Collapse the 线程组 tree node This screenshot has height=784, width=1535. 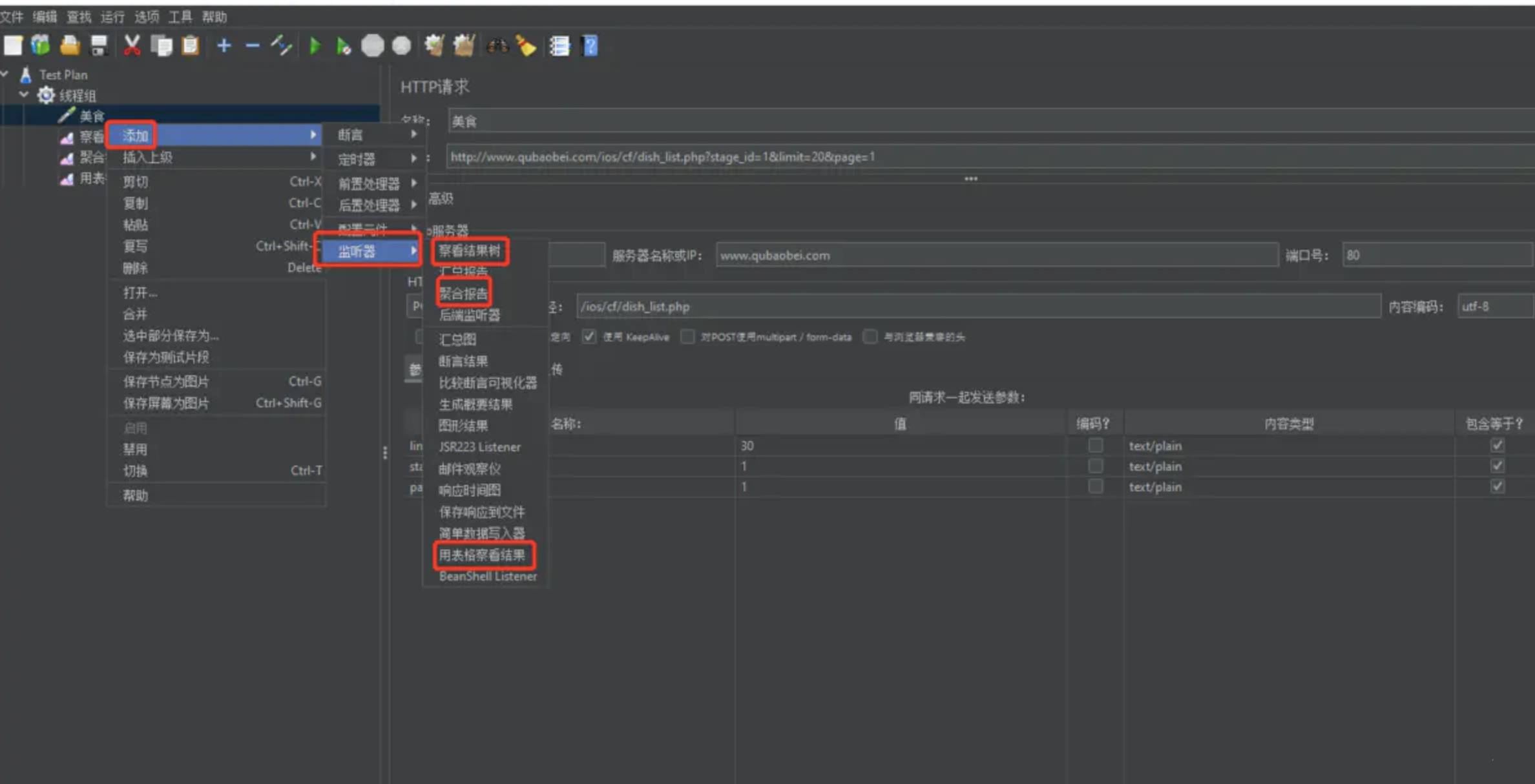pos(24,95)
